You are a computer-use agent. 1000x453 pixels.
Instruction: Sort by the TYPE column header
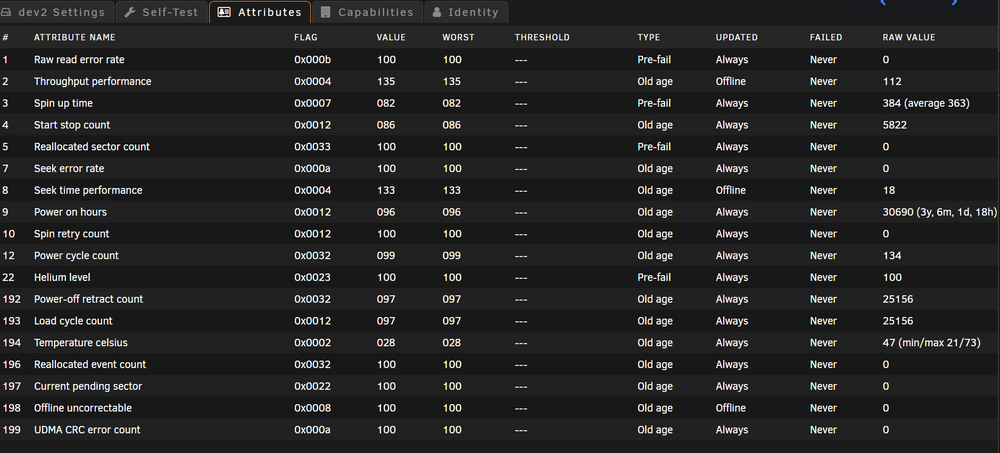coord(649,38)
